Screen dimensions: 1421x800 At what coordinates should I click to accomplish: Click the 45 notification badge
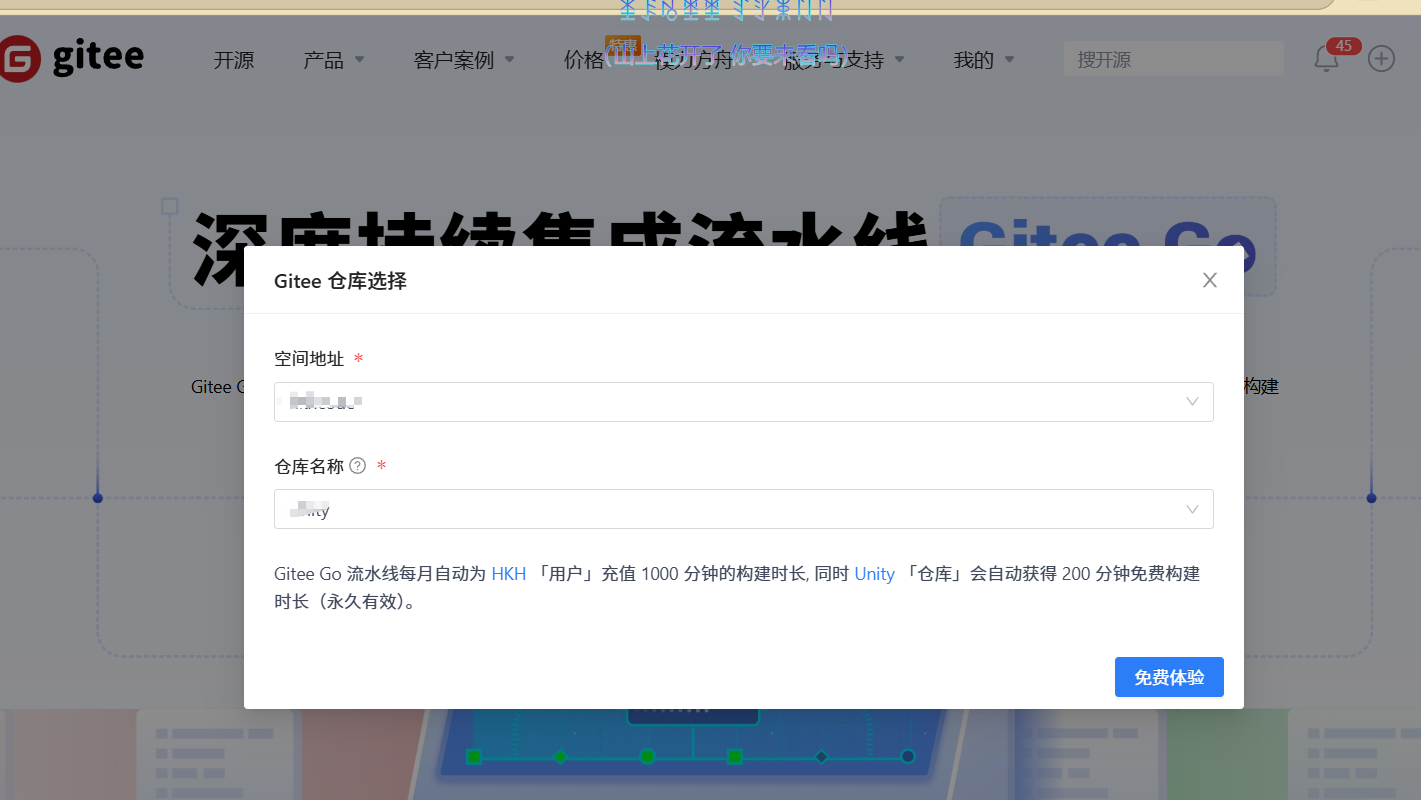(1343, 45)
